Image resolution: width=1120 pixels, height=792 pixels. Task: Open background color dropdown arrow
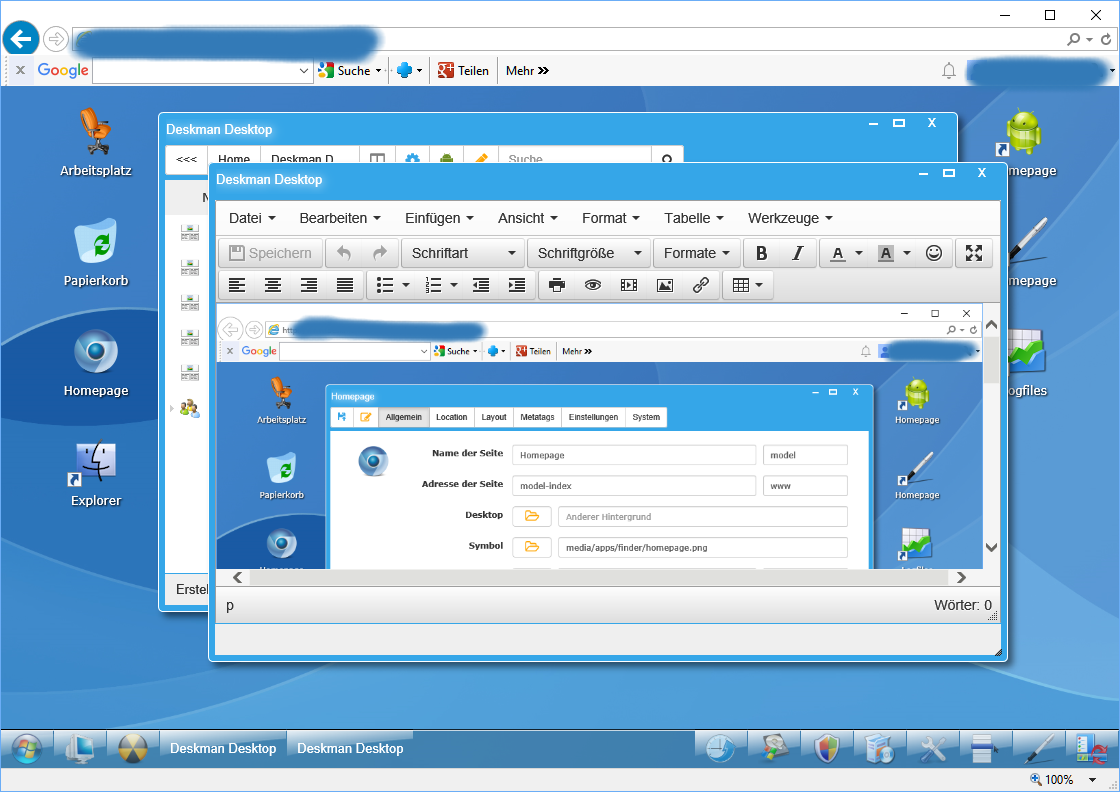(x=907, y=253)
